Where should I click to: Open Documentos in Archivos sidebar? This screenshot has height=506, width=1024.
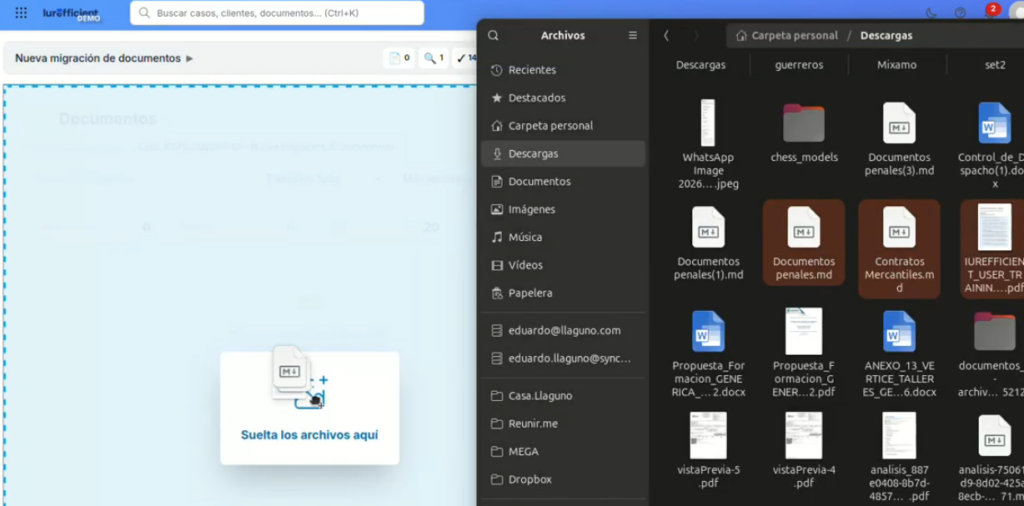coord(563,182)
